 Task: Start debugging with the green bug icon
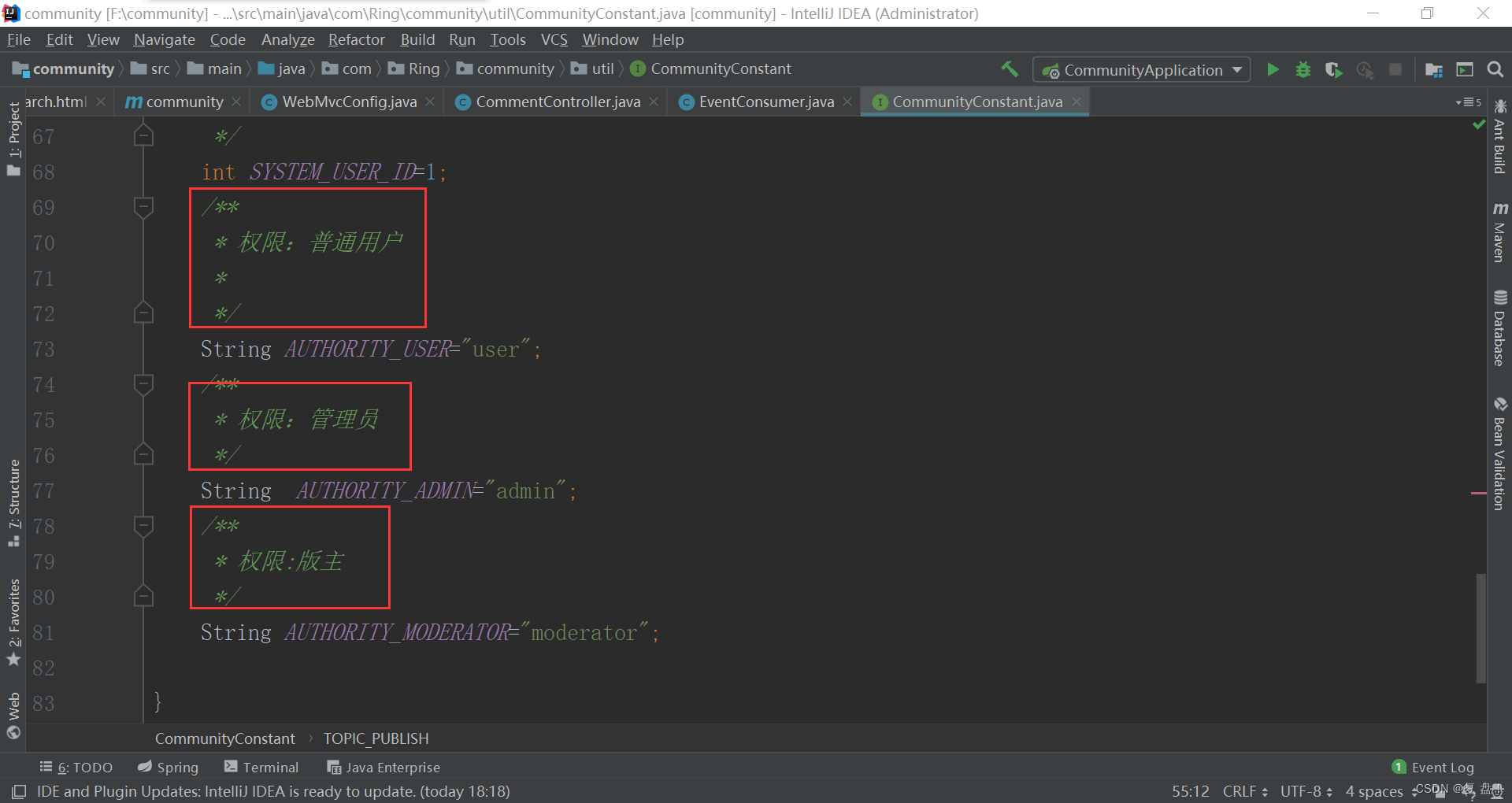1303,69
